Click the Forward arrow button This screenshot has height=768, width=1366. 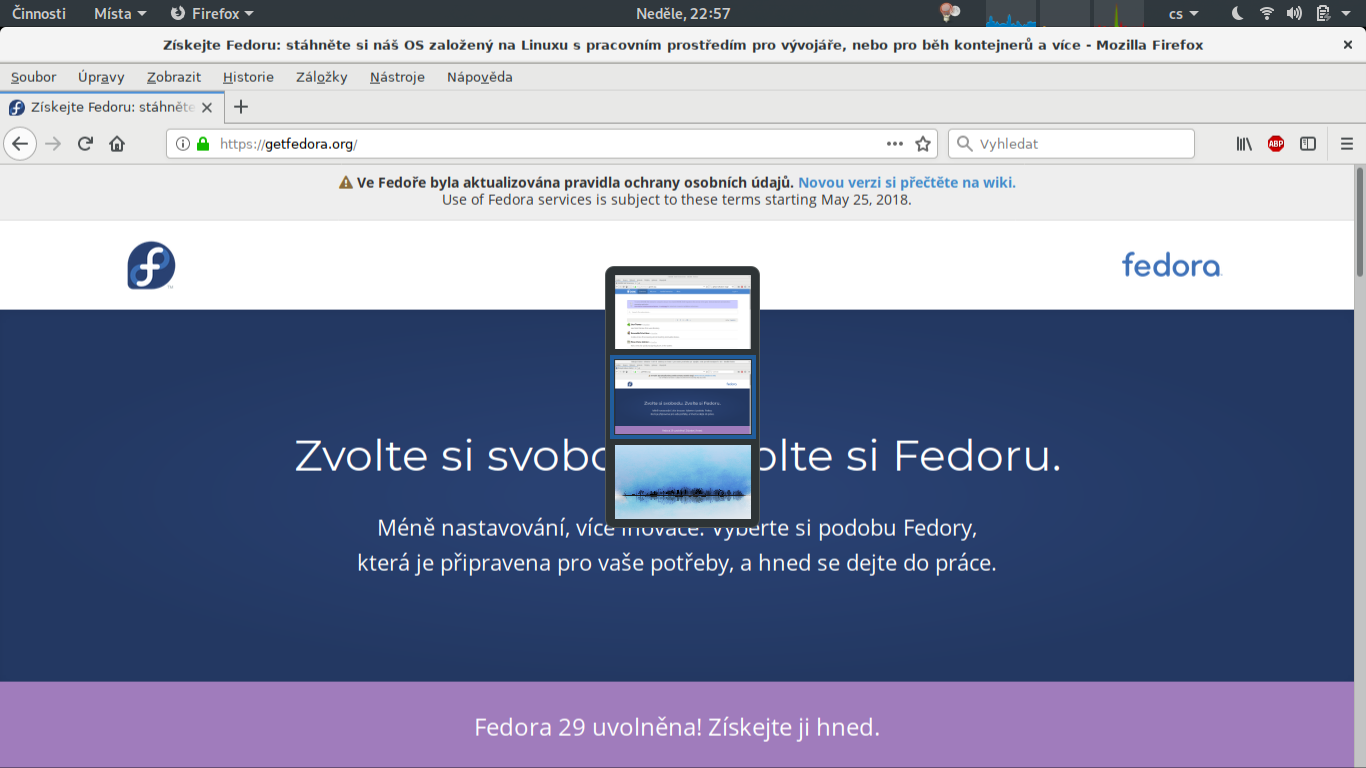point(53,144)
